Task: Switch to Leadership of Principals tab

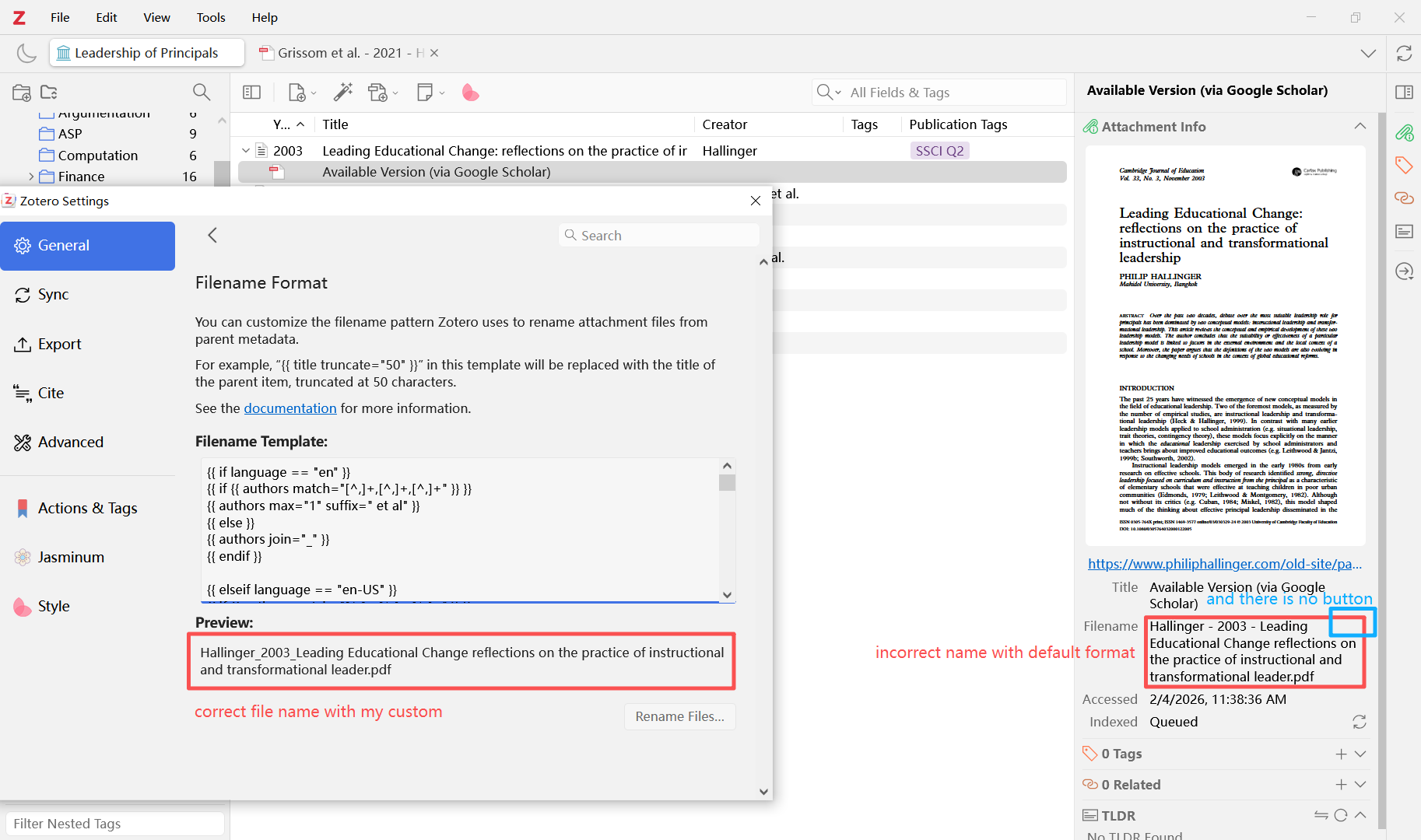Action: pyautogui.click(x=147, y=53)
